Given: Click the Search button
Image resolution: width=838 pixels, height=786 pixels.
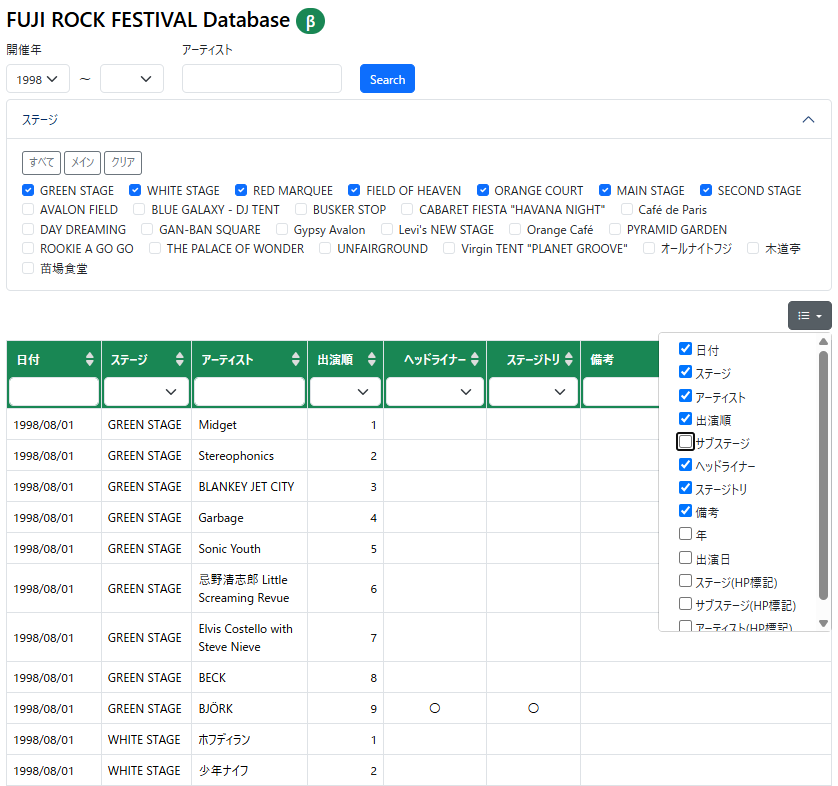Looking at the screenshot, I should pos(387,79).
